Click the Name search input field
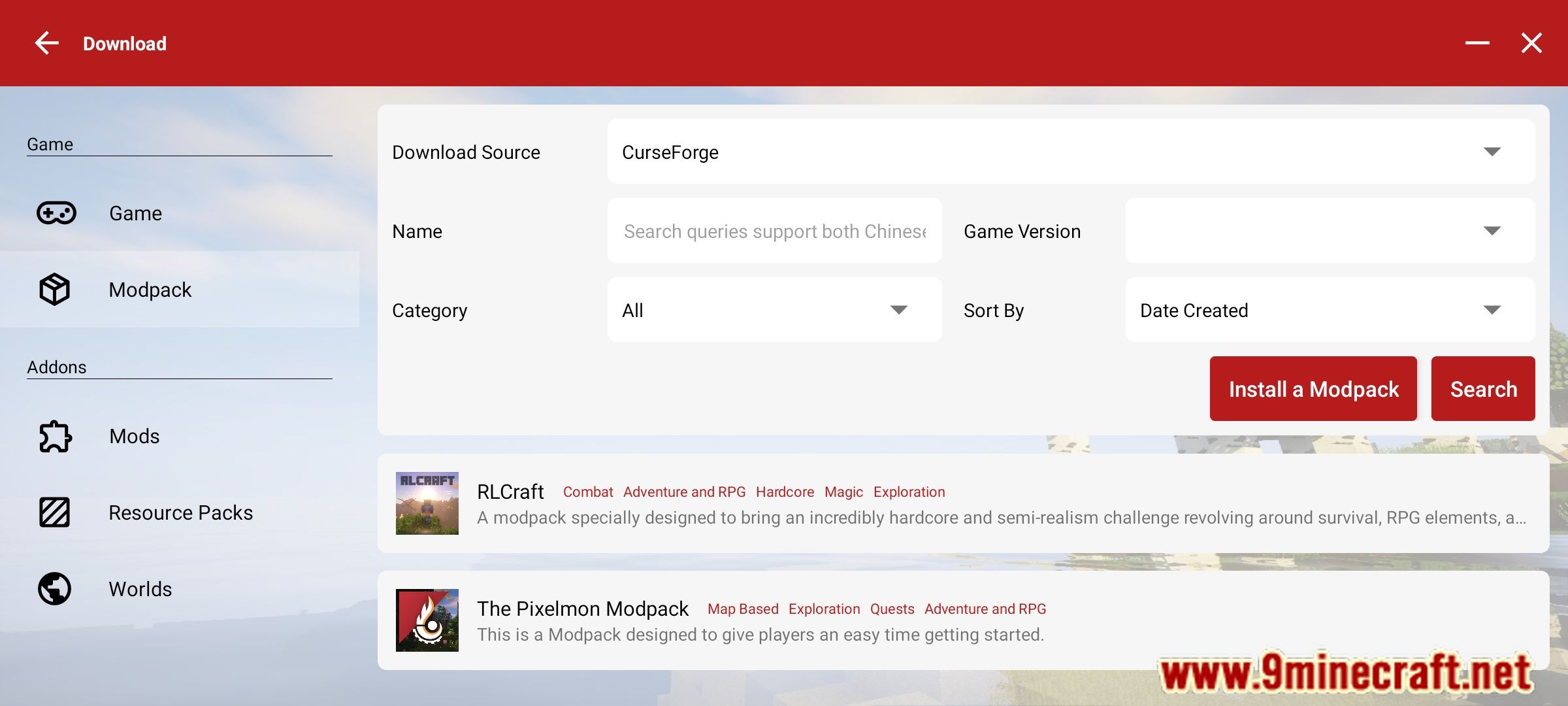This screenshot has width=1568, height=706. point(774,231)
